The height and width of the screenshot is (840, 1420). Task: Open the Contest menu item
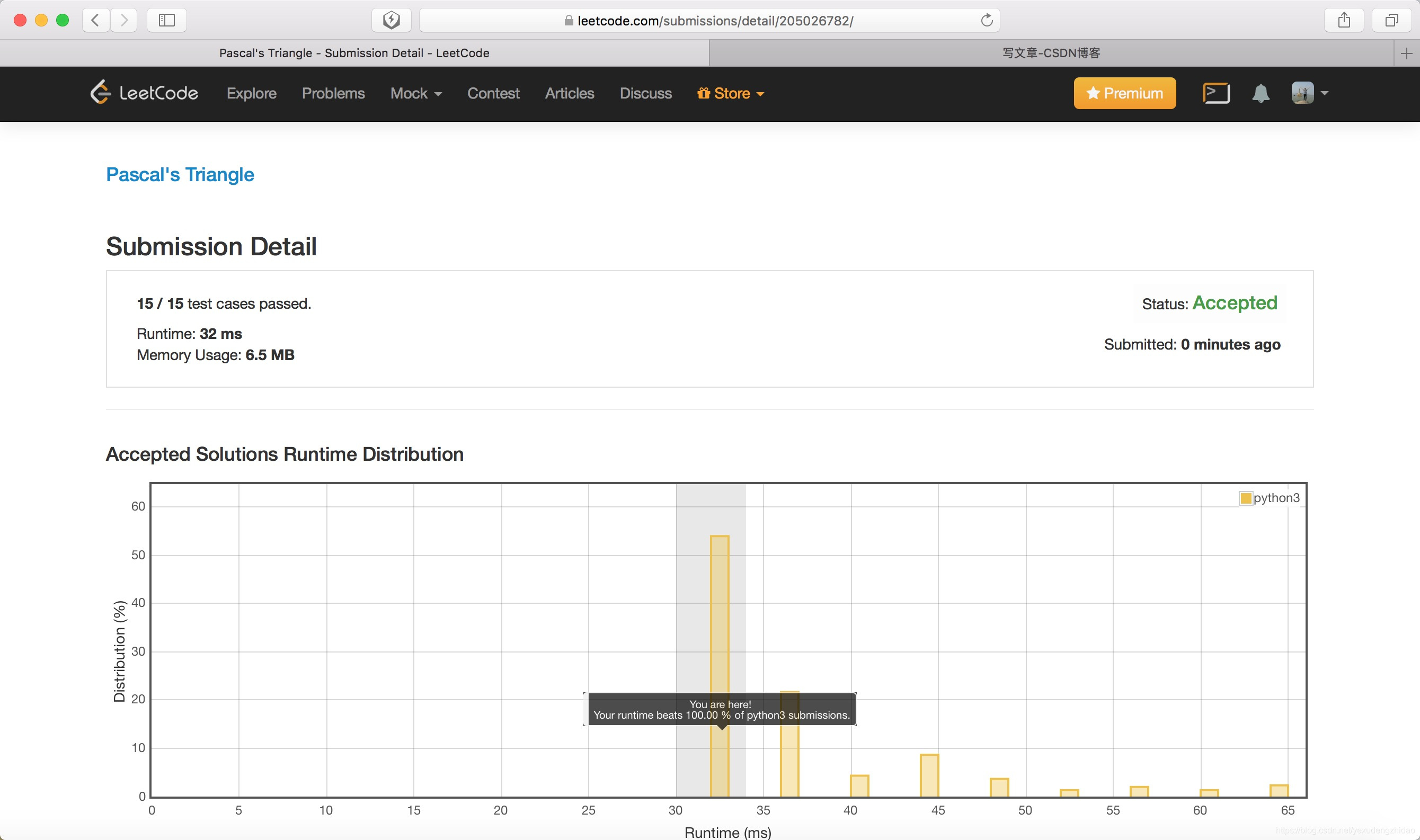pos(493,93)
